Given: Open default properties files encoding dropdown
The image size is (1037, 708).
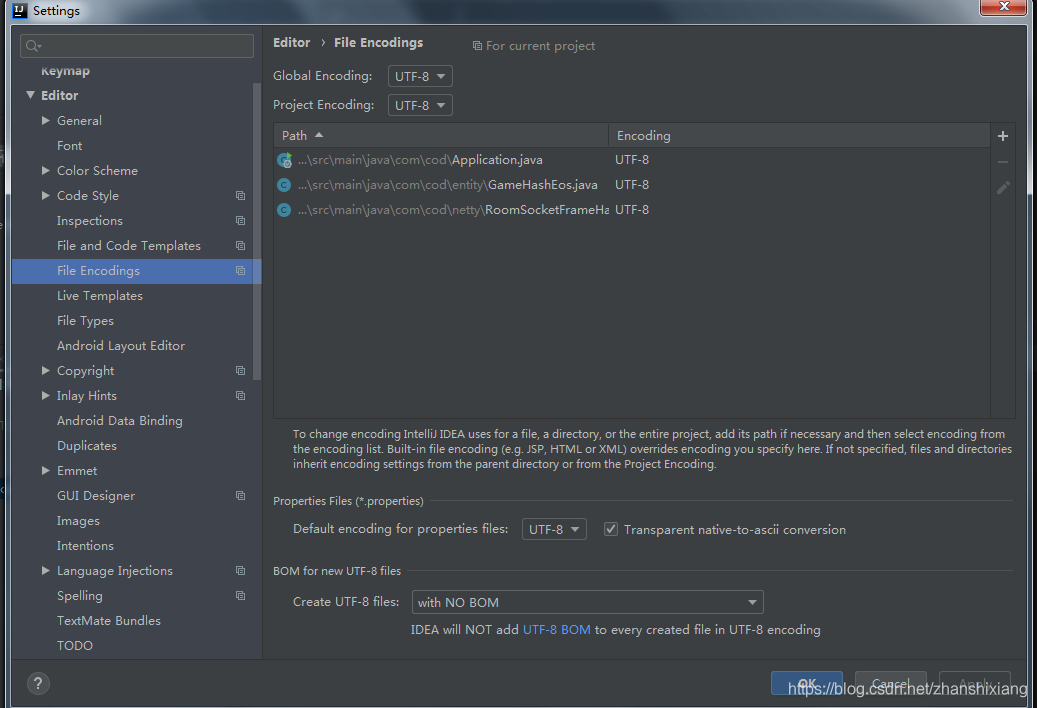Looking at the screenshot, I should pyautogui.click(x=554, y=530).
